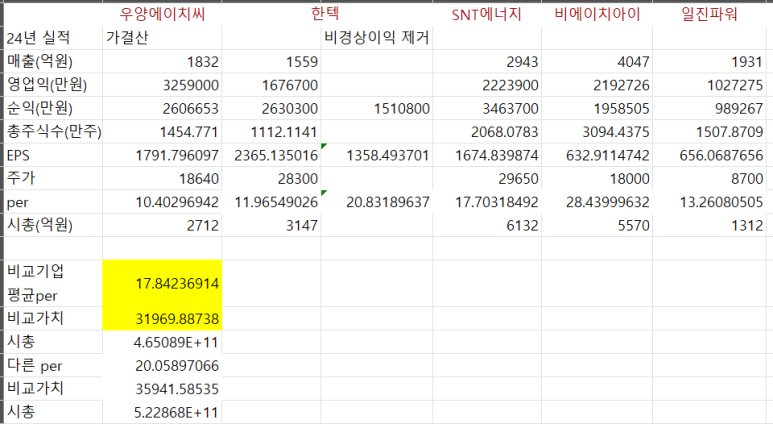Image resolution: width=773 pixels, height=424 pixels.
Task: Select the SNT에너지 header cell
Action: tap(487, 14)
